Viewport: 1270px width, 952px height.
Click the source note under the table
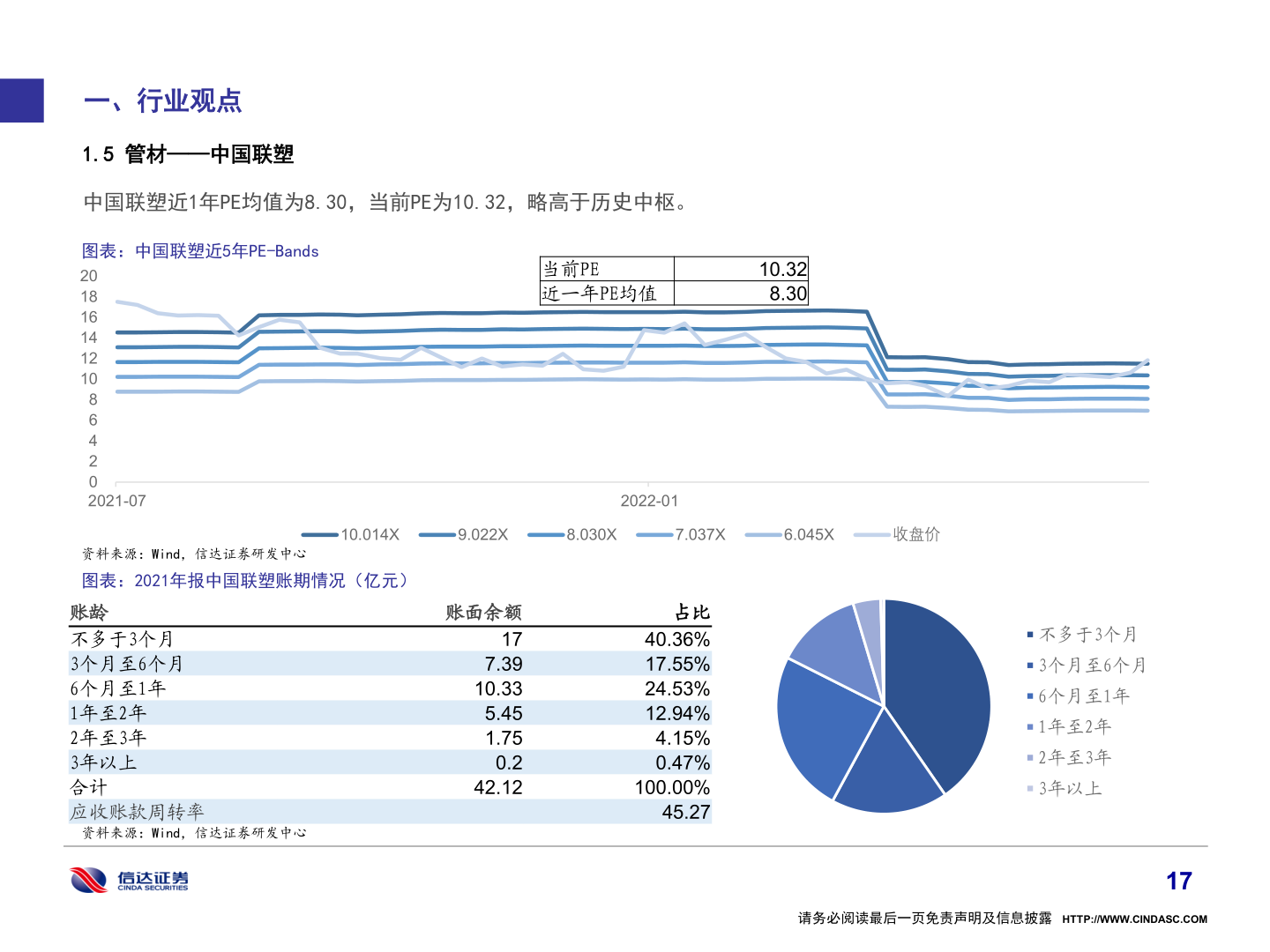click(x=194, y=833)
